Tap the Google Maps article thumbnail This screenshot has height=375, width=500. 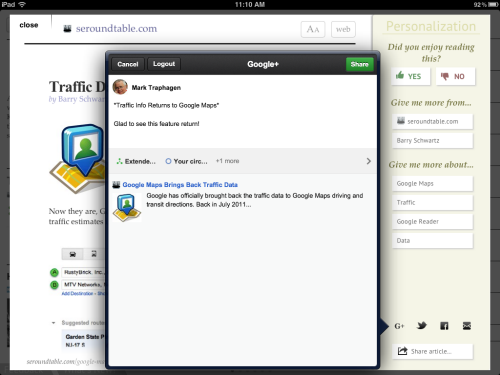click(127, 208)
